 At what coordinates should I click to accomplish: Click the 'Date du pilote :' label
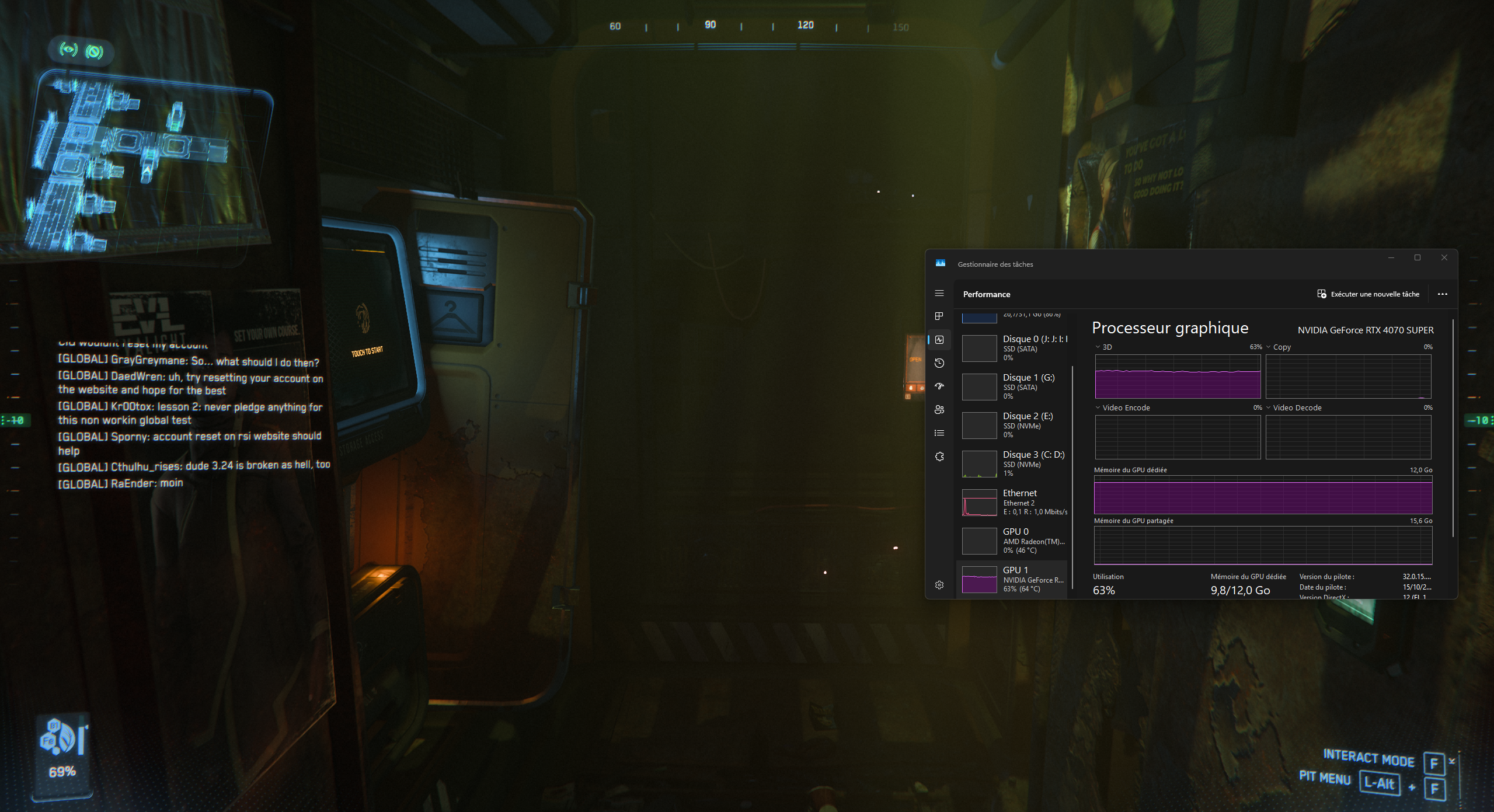tap(1322, 587)
